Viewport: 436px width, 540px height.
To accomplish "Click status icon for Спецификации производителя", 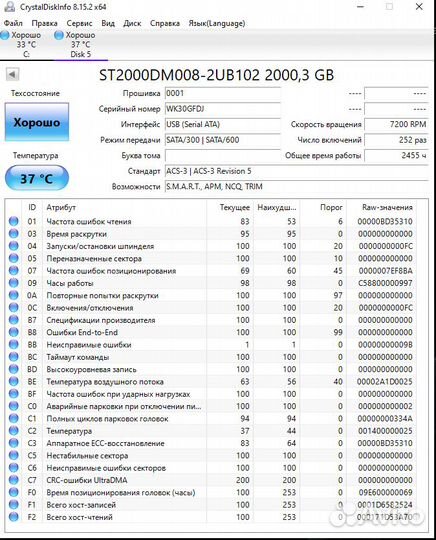I will [x=14, y=320].
